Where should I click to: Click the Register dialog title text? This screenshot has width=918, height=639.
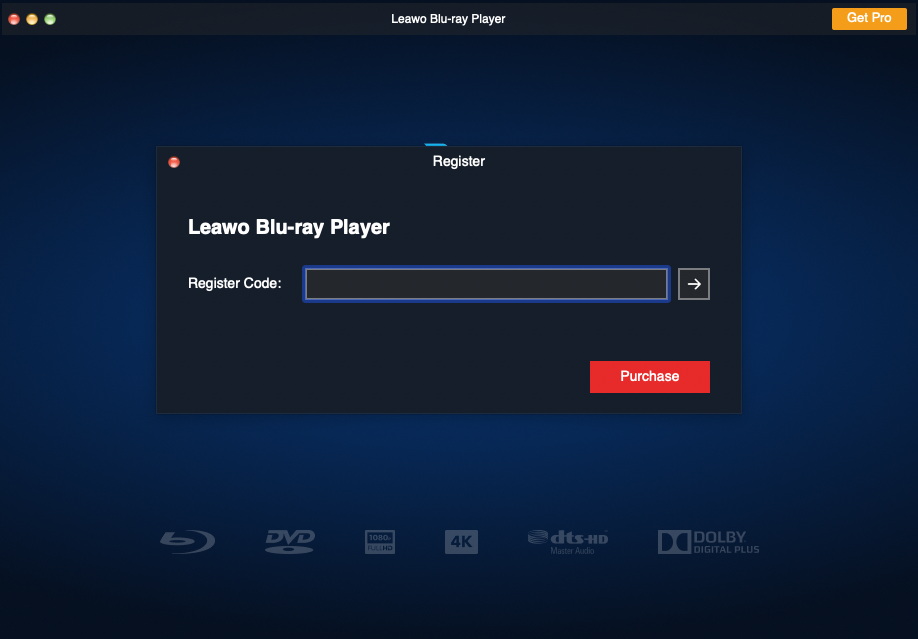(x=458, y=162)
